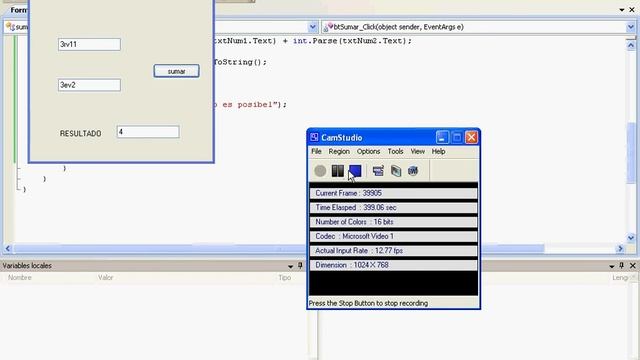Click the Codec : Microsoft Video 1 row

393,236
